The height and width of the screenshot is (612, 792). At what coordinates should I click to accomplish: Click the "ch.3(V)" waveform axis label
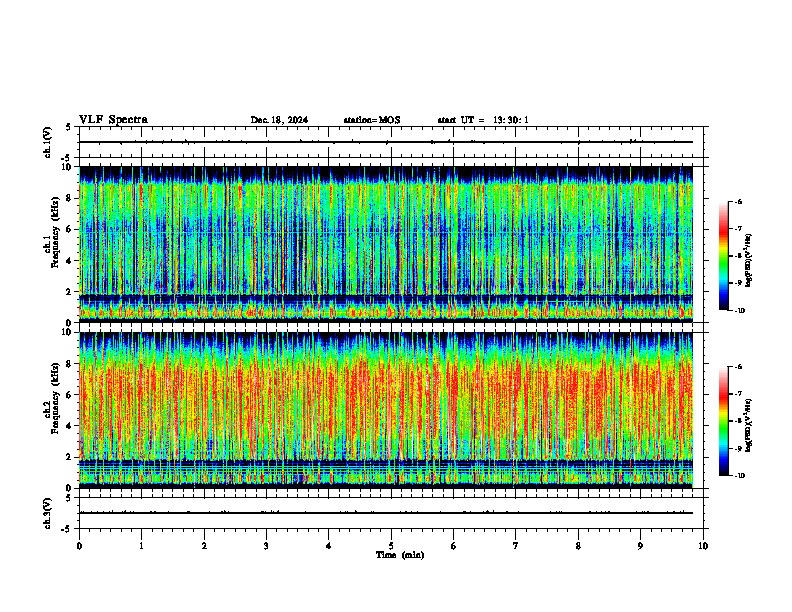click(47, 513)
